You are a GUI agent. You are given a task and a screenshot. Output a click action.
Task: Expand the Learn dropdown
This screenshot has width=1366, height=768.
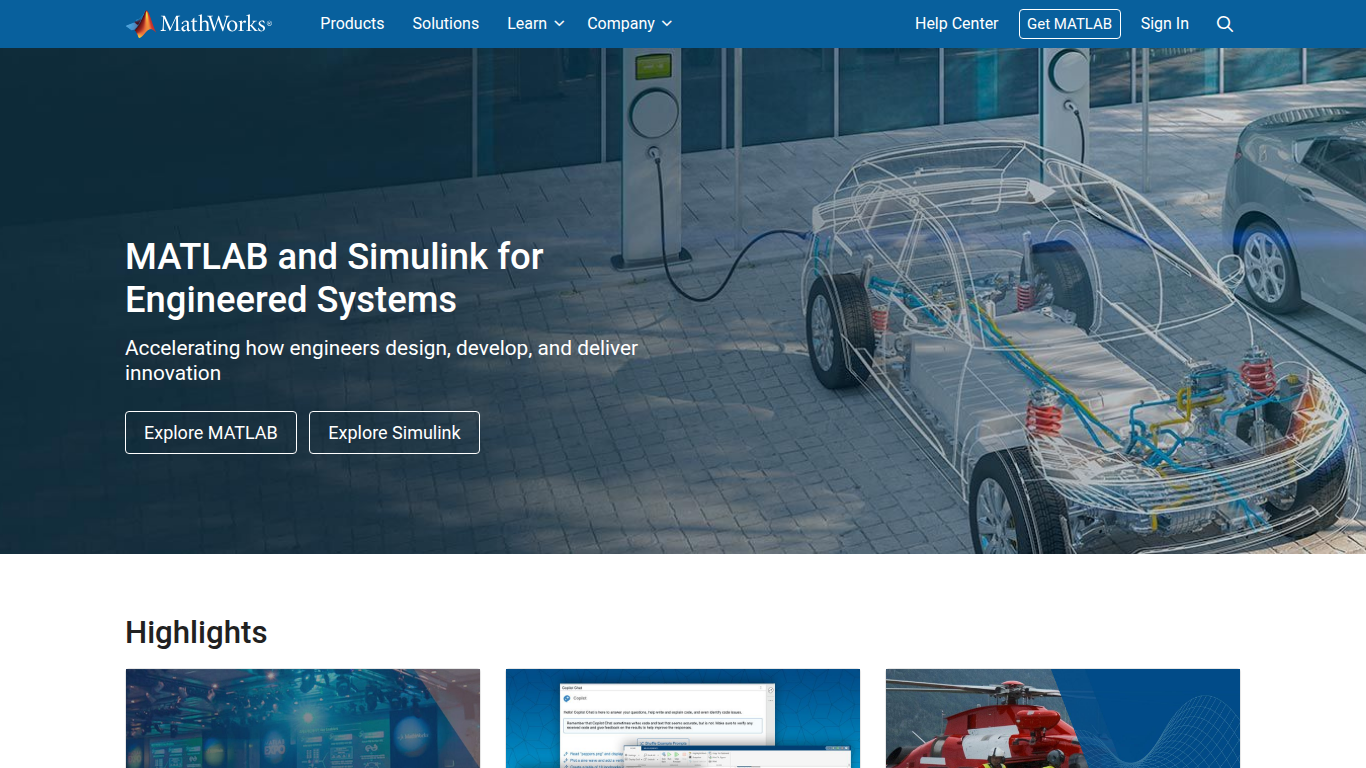536,23
